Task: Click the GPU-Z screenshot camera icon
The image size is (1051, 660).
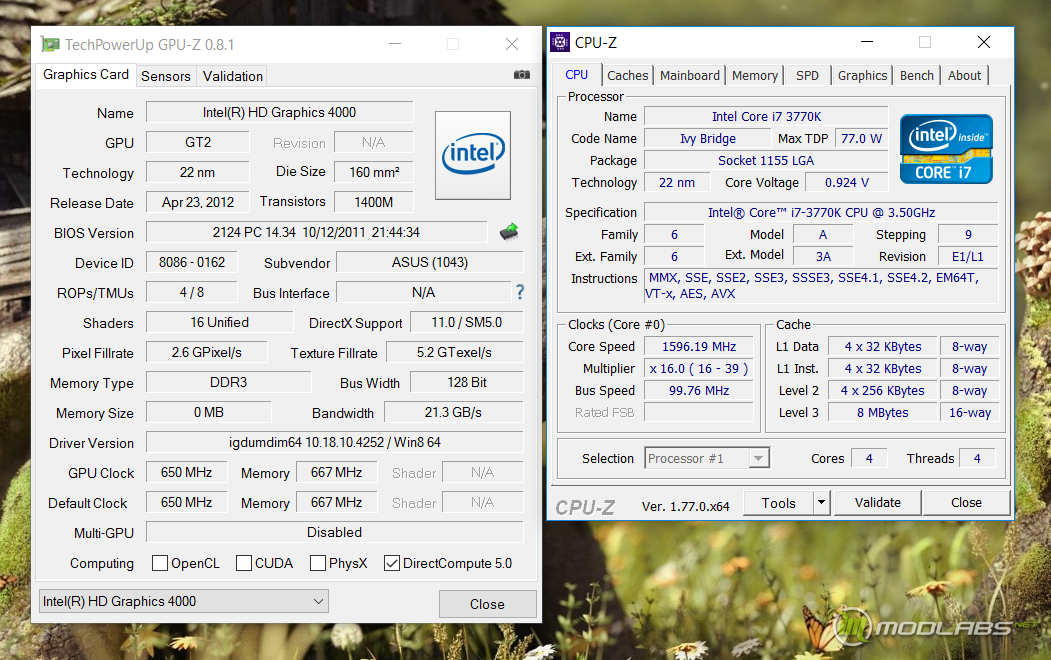Action: [x=521, y=75]
